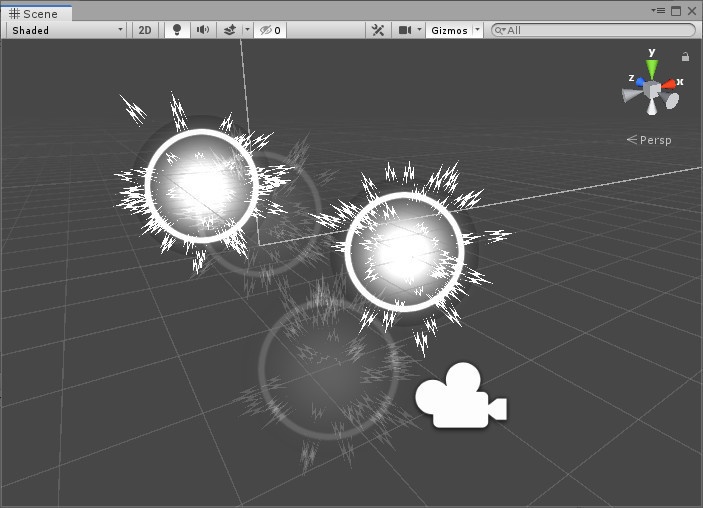
Task: Click center cube of orientation gizmo
Action: click(x=651, y=89)
